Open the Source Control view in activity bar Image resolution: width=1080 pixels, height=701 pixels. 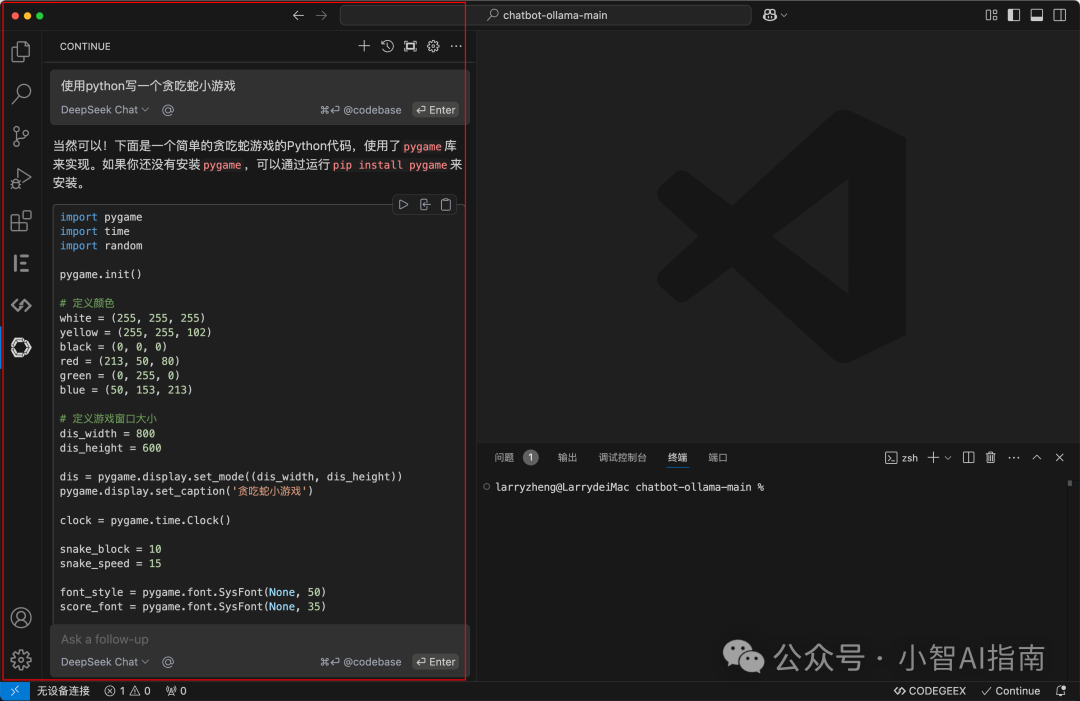click(21, 137)
